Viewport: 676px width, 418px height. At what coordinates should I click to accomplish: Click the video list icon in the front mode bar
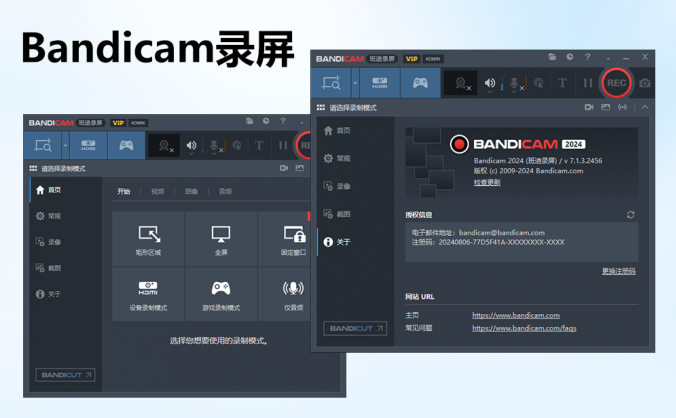click(x=588, y=107)
